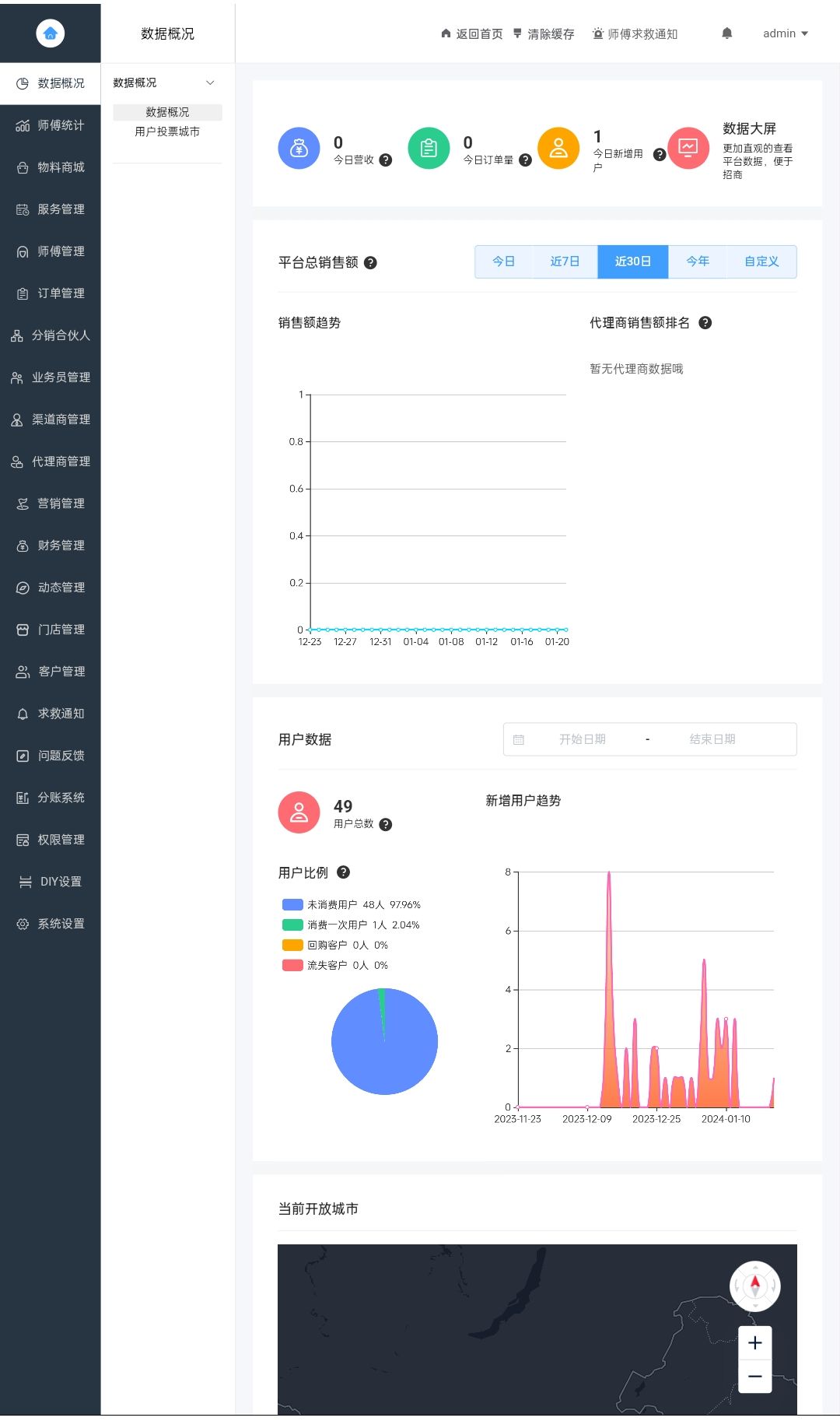This screenshot has width=840, height=1421.
Task: Click the 今日新增用户 person icon
Action: tap(558, 148)
